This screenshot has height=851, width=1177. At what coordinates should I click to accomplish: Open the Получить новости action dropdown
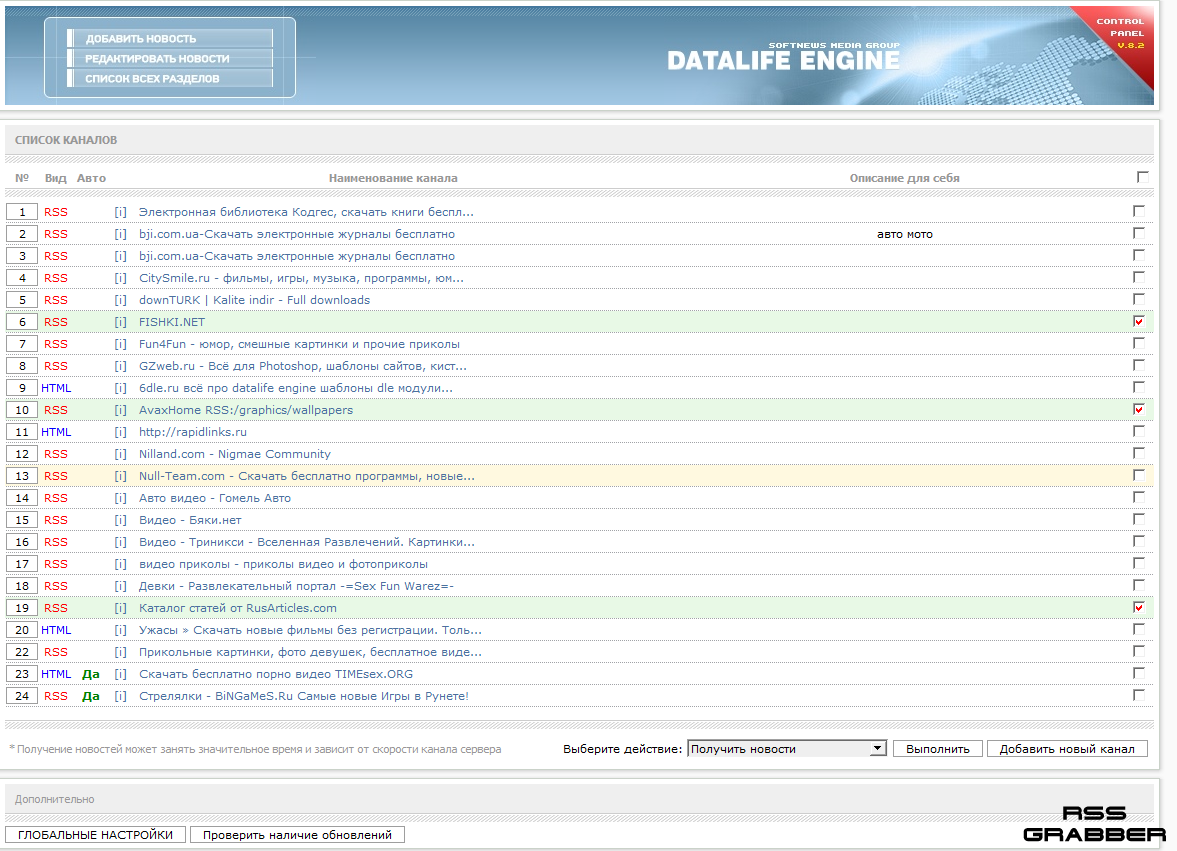point(787,749)
